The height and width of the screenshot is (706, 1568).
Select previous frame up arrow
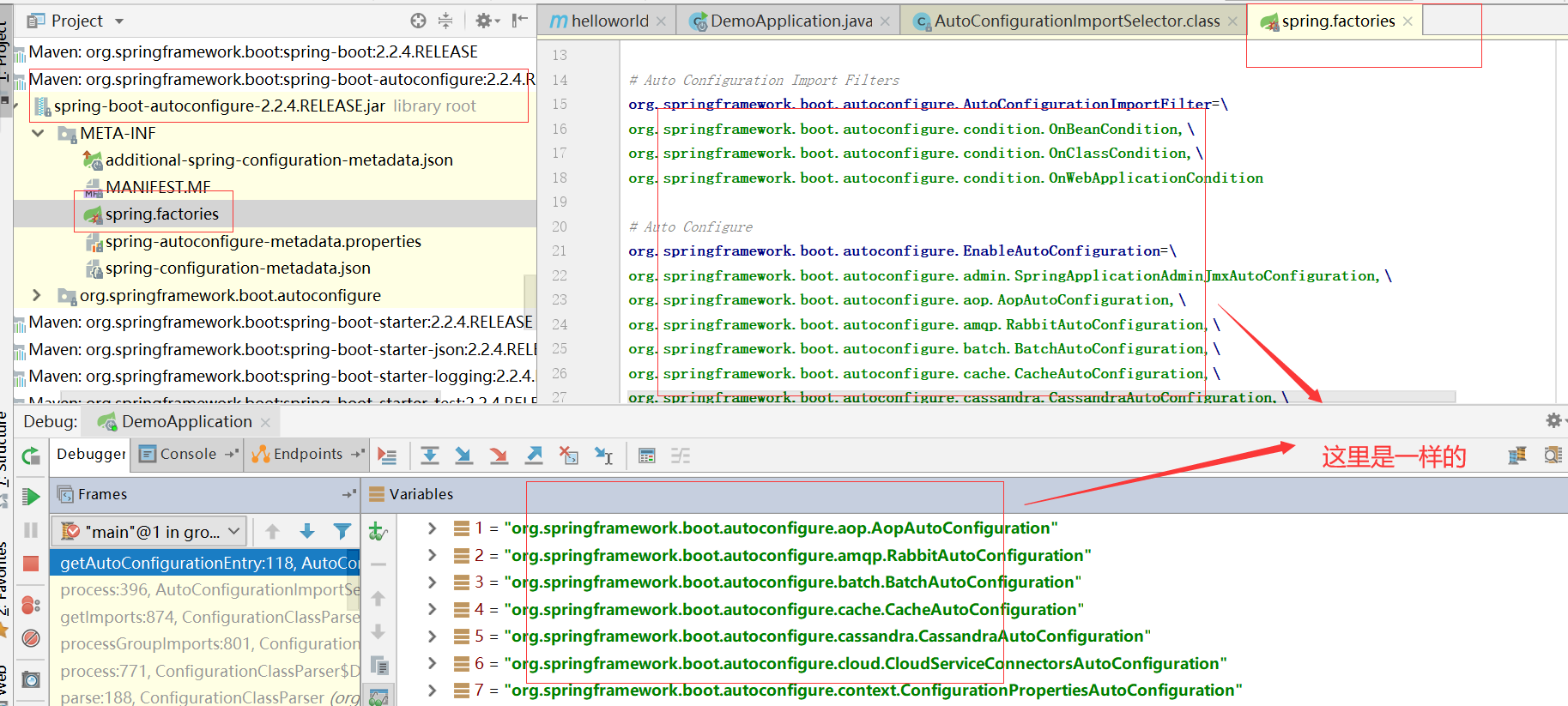[273, 532]
